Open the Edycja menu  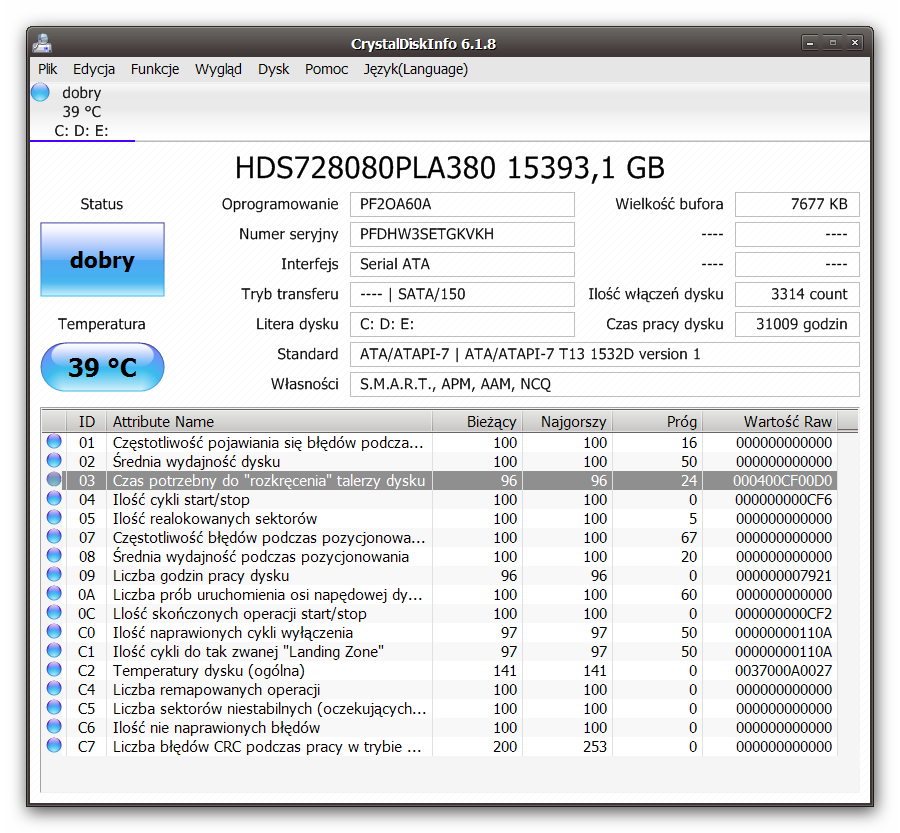point(94,69)
